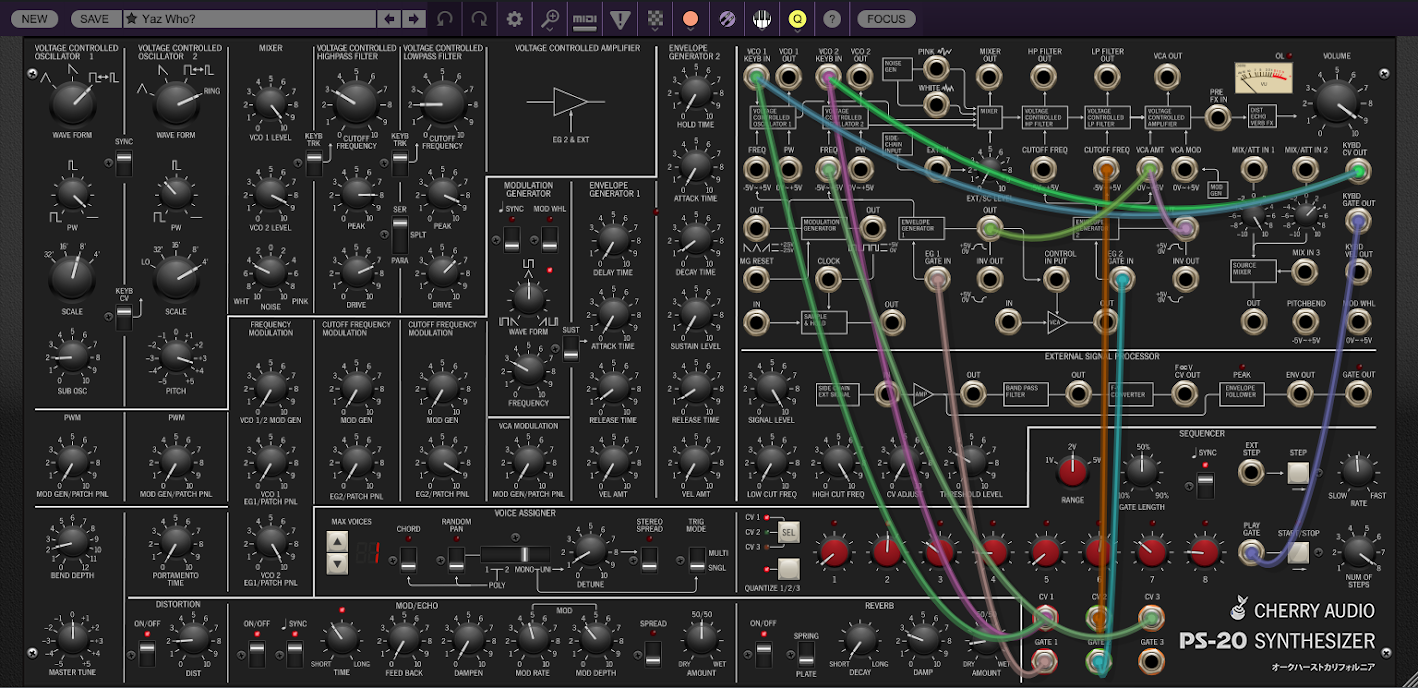Viewport: 1418px width, 688px height.
Task: Click the ENV OUT jack
Action: [1299, 394]
